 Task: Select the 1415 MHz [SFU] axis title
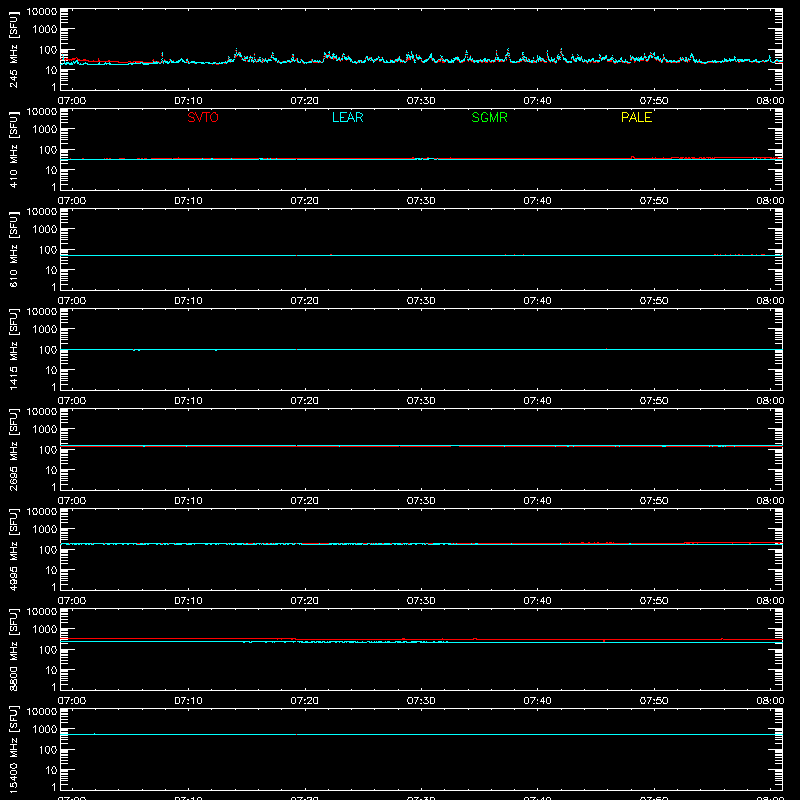[x=14, y=349]
